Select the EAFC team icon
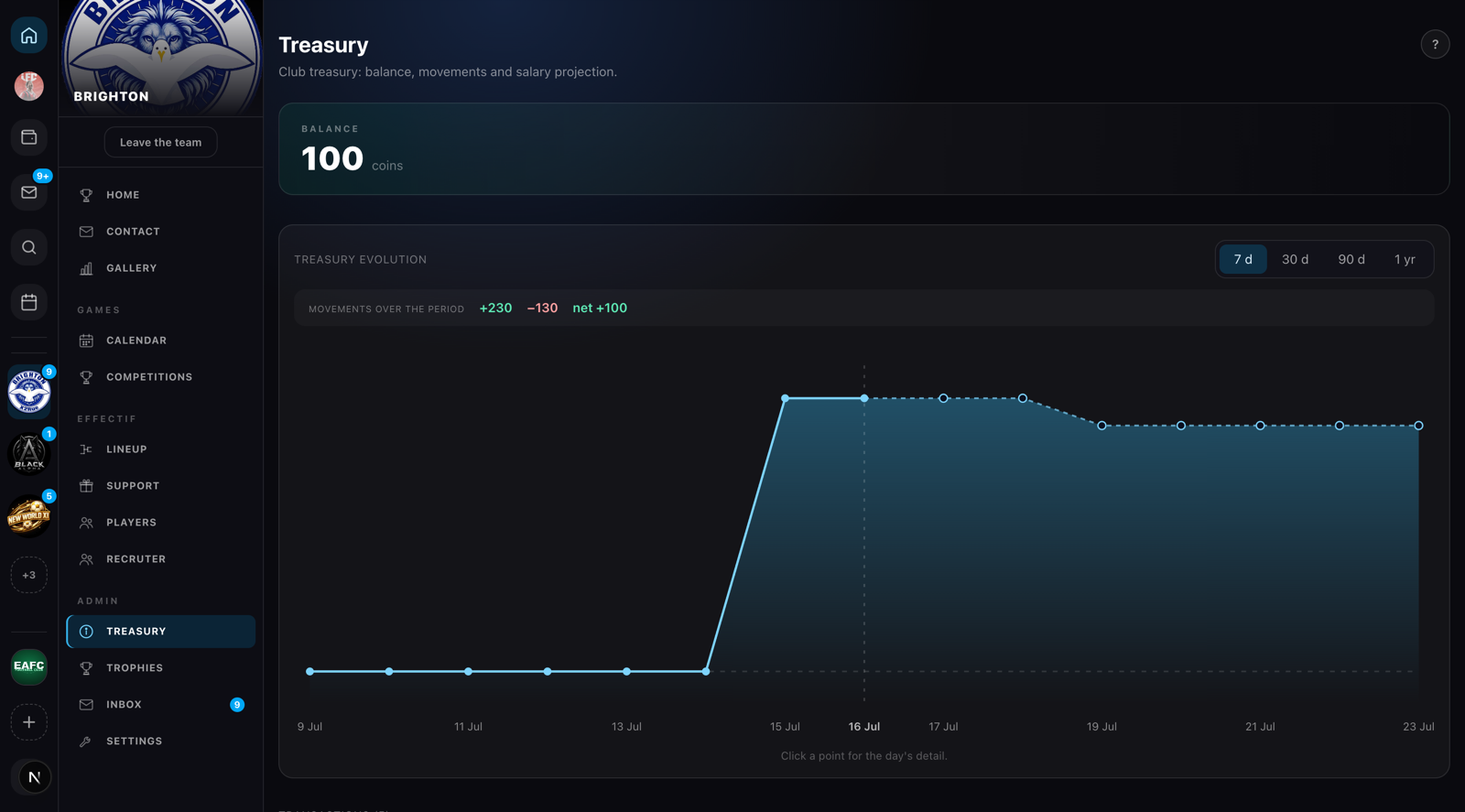Viewport: 1465px width, 812px height. coord(29,666)
